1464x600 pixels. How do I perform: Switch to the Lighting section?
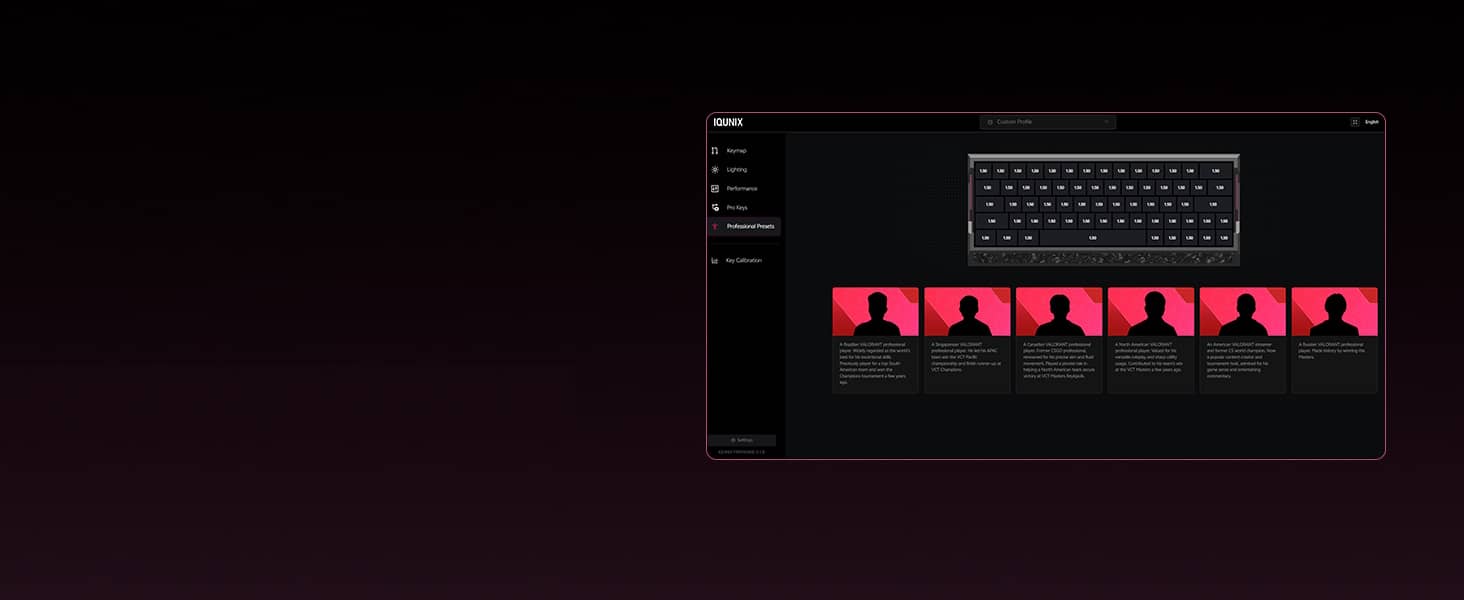tap(737, 170)
